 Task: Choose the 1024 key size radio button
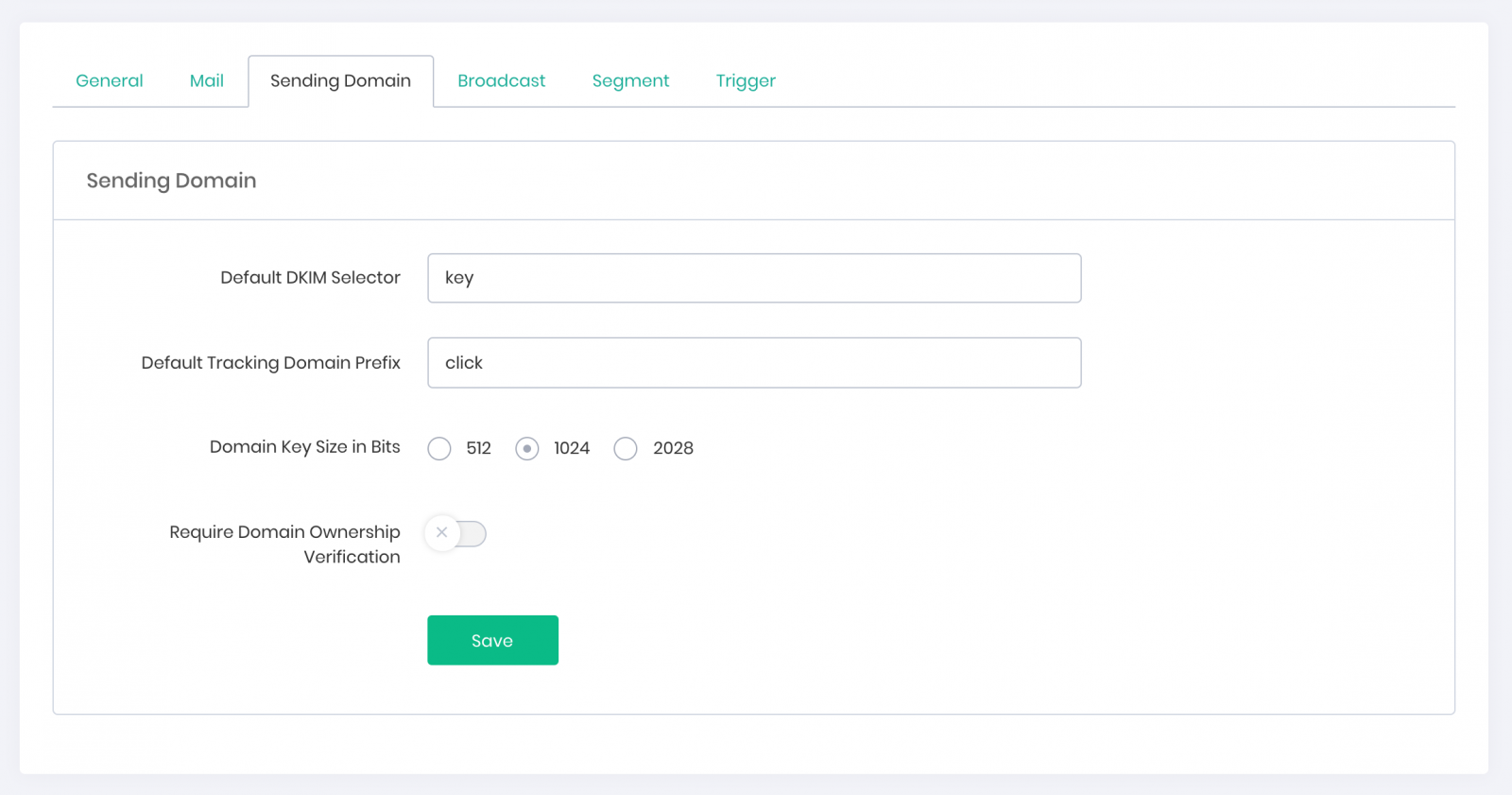(x=527, y=448)
